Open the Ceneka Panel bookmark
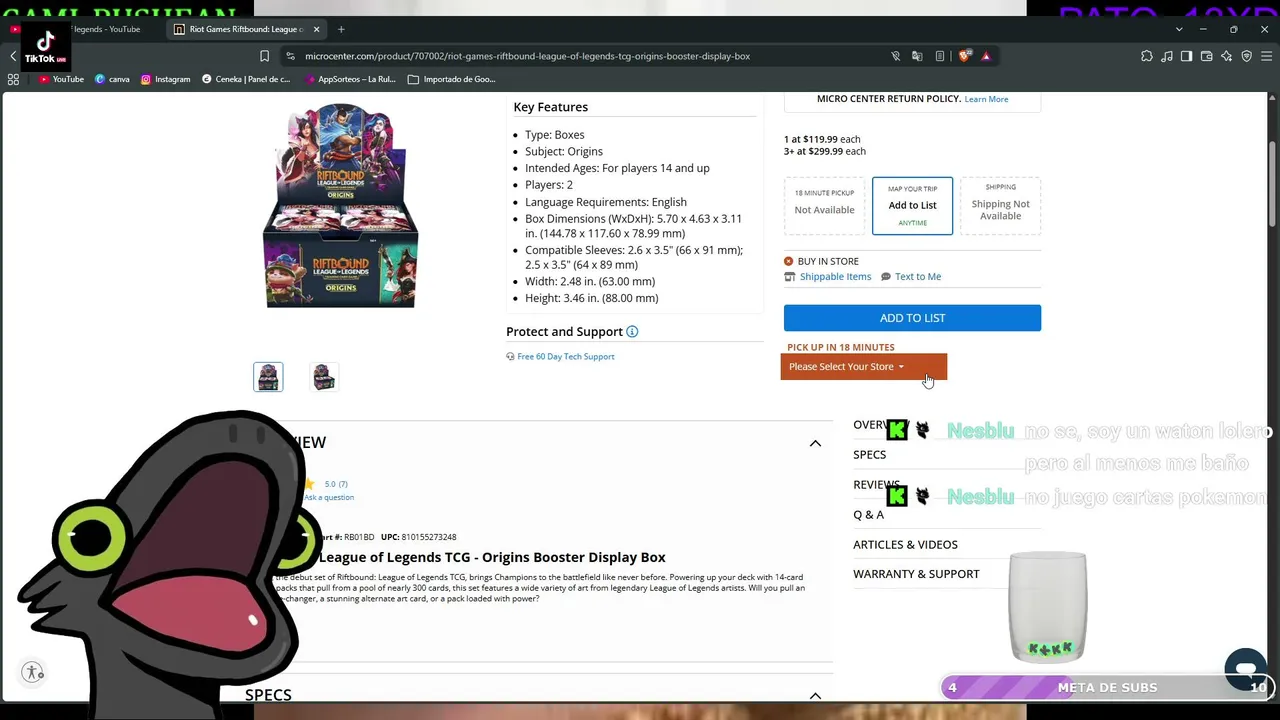This screenshot has height=720, width=1280. pos(246,79)
